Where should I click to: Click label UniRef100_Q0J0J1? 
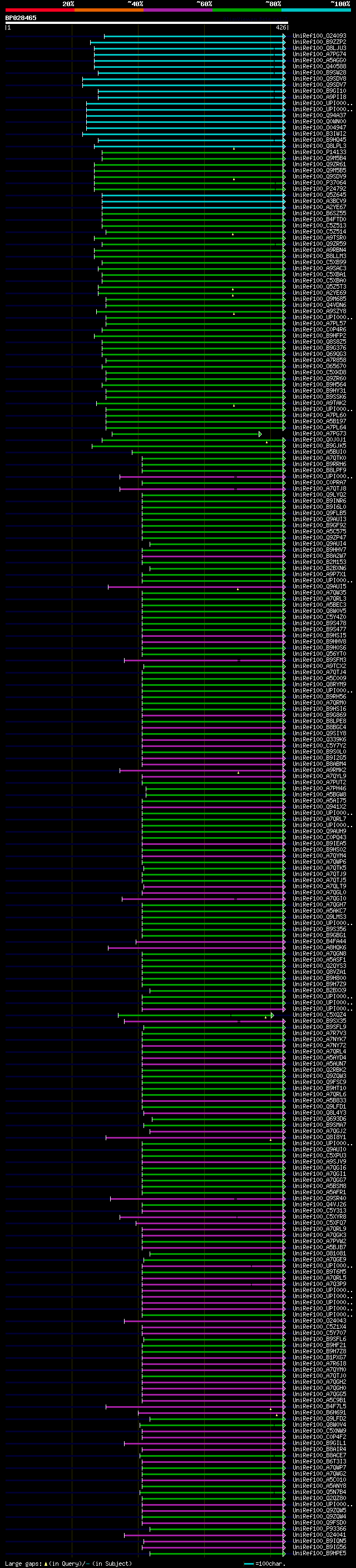pyautogui.click(x=319, y=439)
